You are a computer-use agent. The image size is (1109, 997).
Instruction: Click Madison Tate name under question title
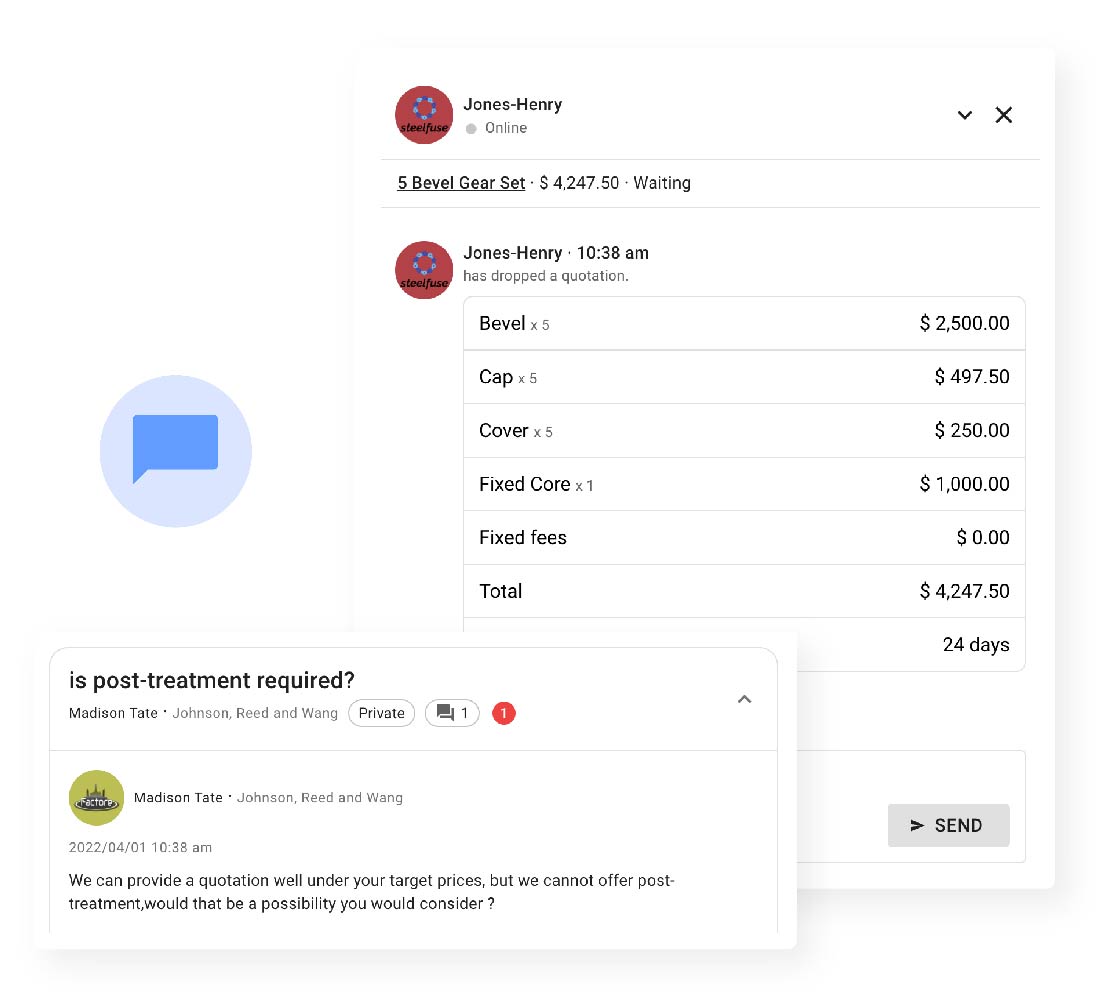click(x=113, y=713)
